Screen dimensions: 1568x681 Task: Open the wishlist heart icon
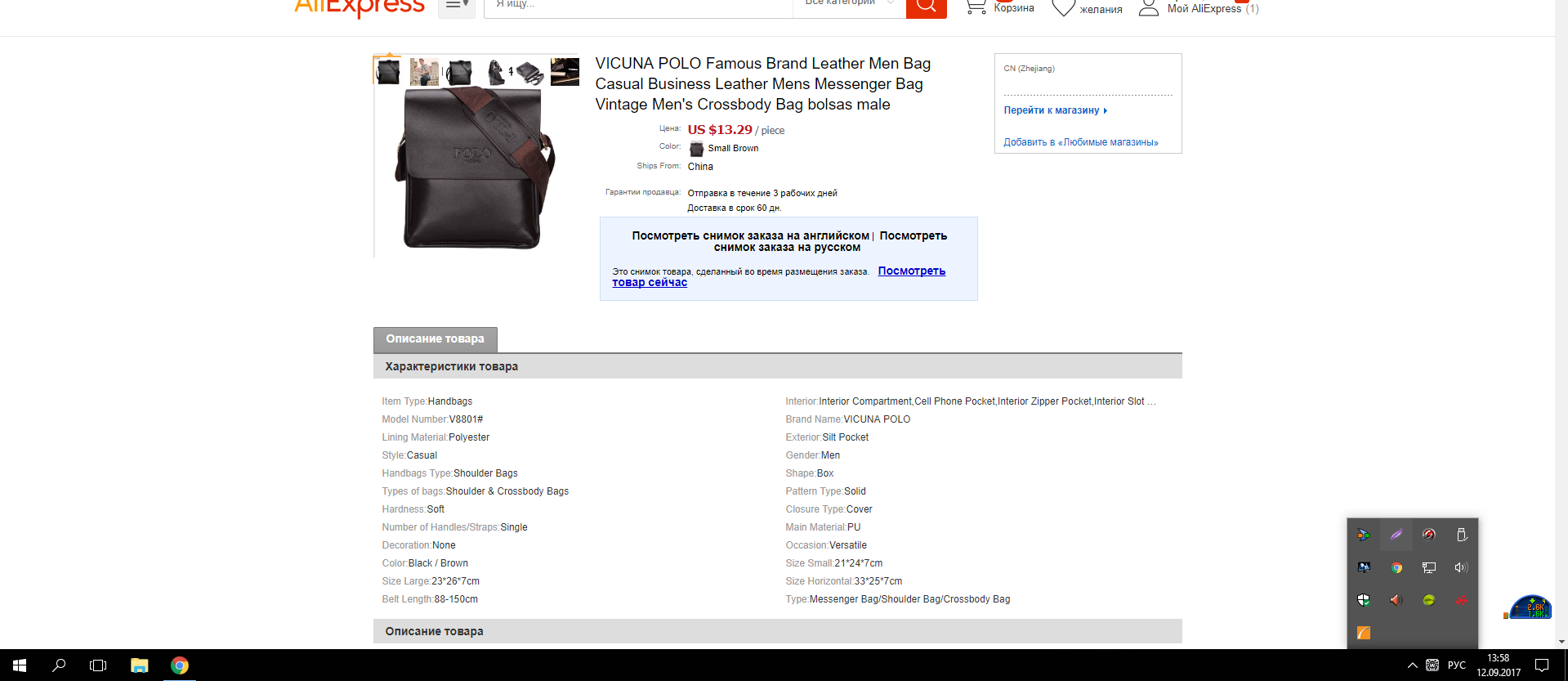[1063, 8]
